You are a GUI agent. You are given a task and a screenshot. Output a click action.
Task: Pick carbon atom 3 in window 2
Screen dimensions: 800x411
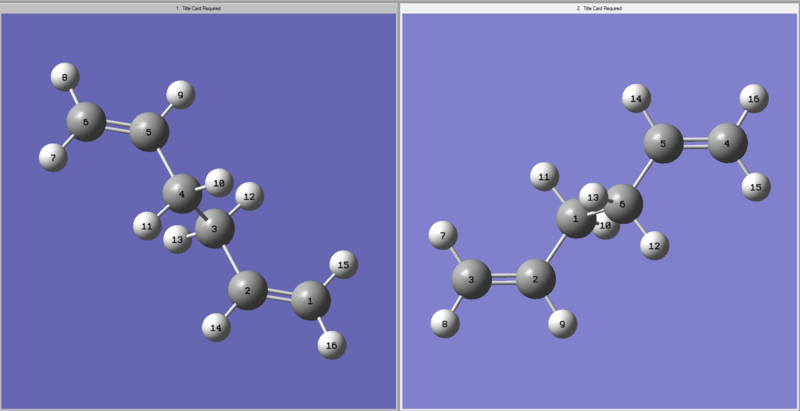click(471, 279)
